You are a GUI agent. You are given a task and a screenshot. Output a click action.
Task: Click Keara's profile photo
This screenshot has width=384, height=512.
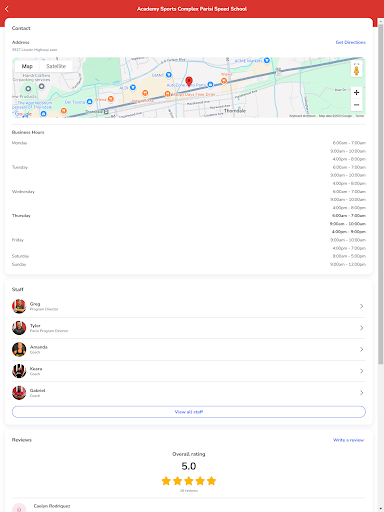(19, 371)
